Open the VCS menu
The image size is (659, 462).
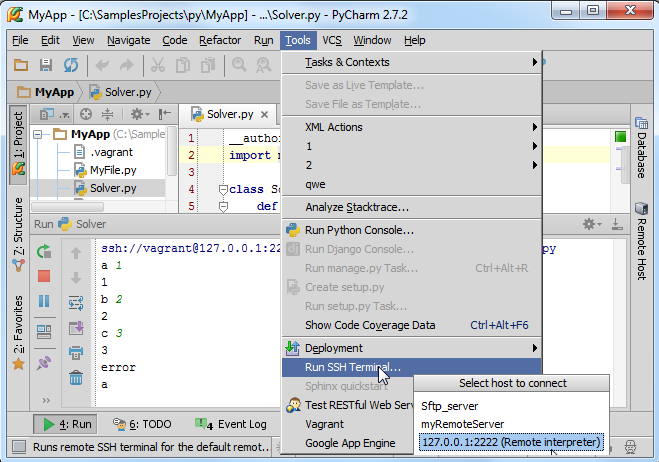332,40
